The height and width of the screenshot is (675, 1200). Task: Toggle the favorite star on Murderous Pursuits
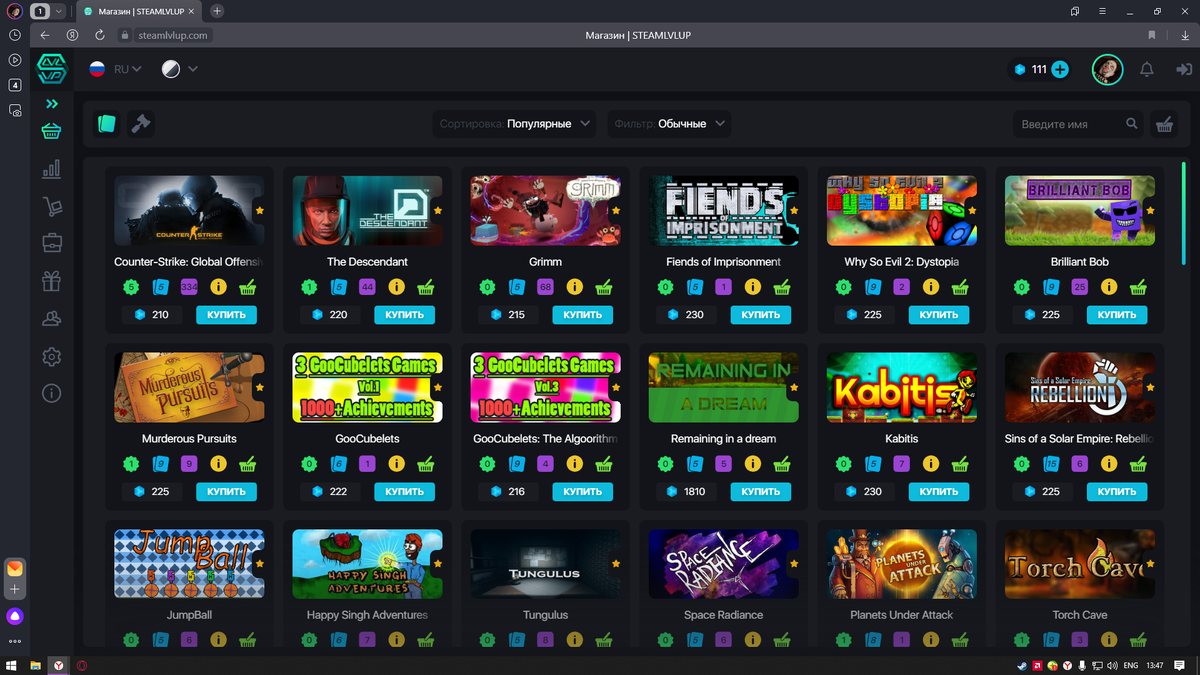point(260,388)
